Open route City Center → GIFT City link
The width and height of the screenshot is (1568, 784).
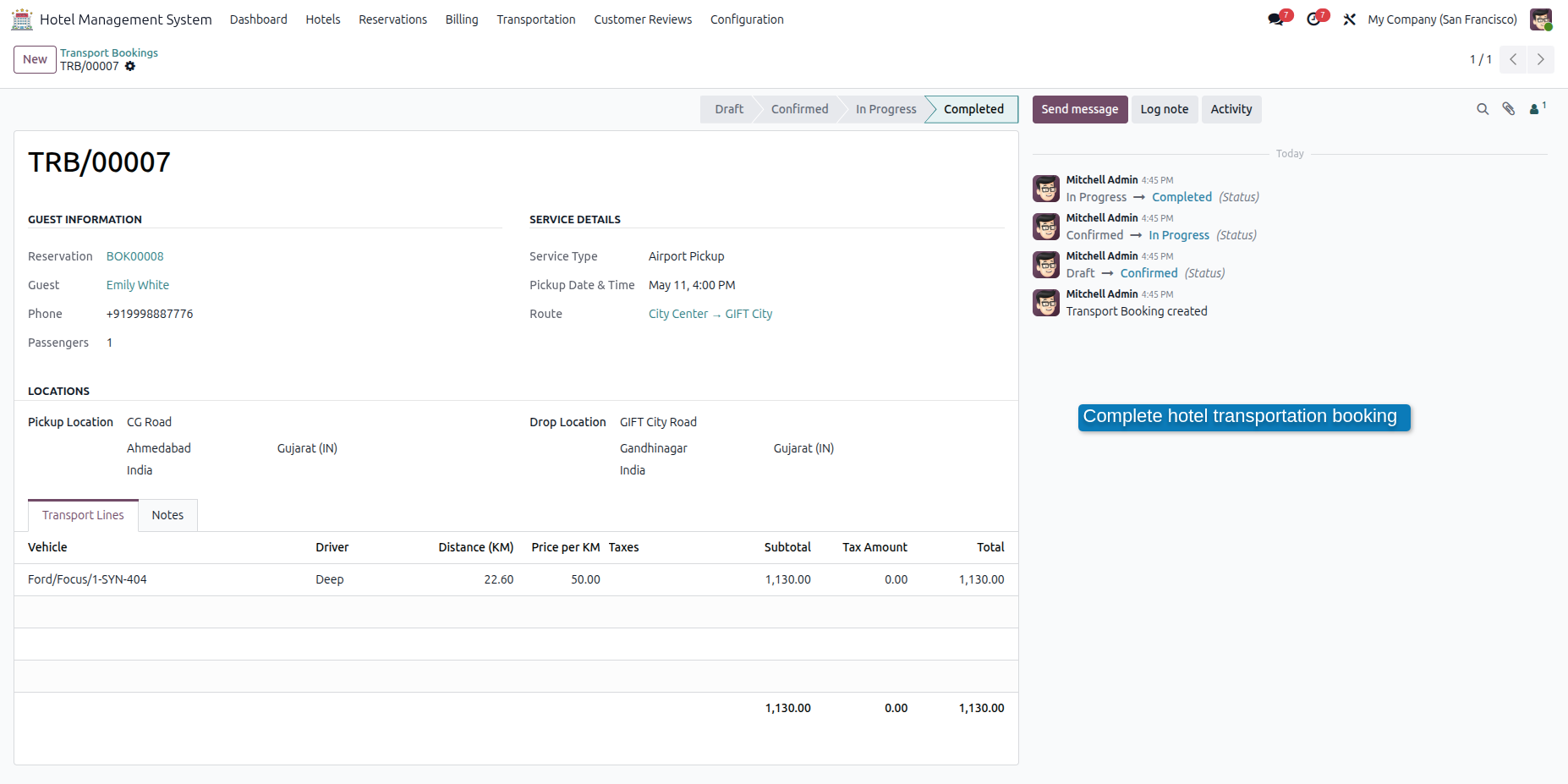[x=710, y=314]
